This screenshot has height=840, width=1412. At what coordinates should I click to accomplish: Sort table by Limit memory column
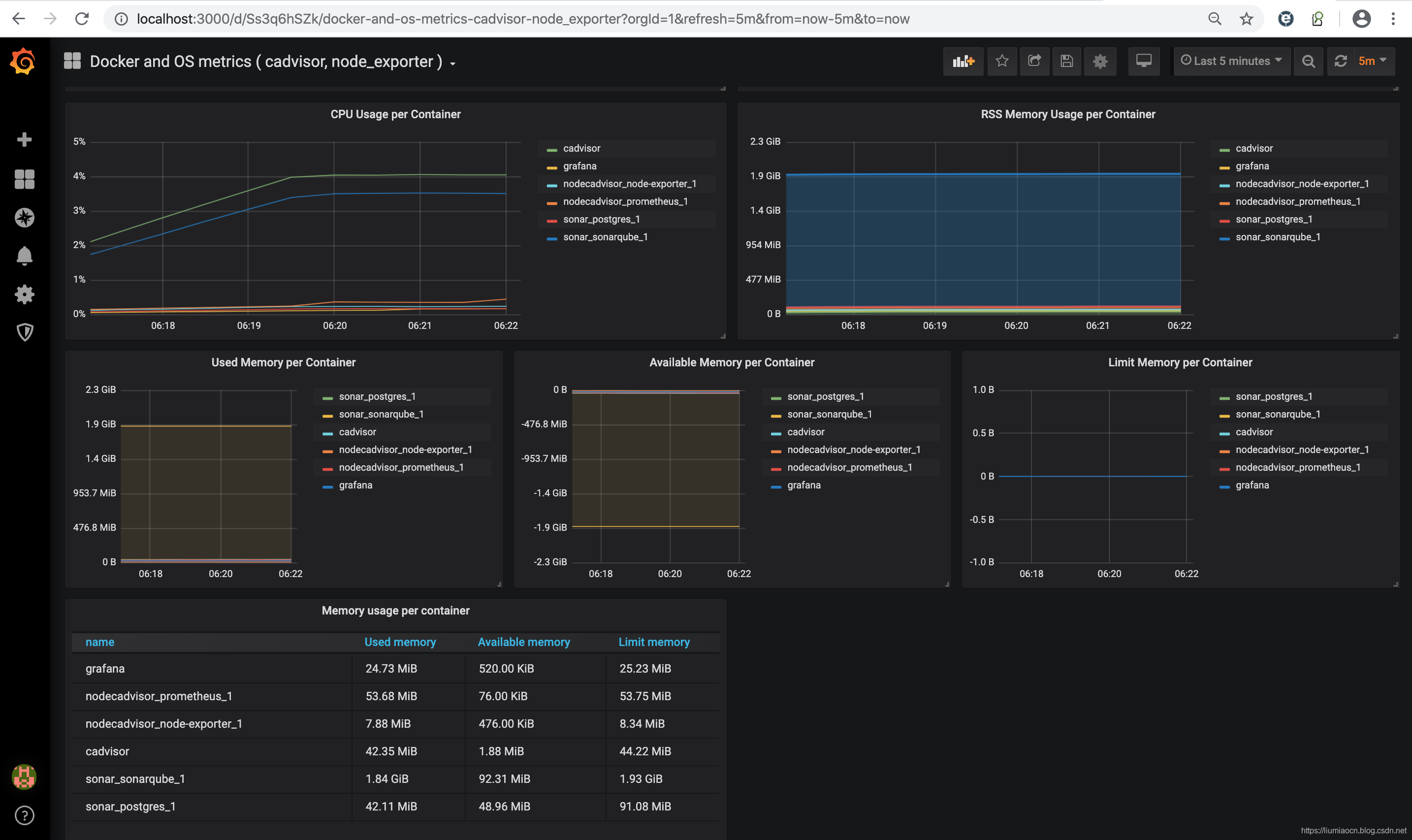click(654, 642)
